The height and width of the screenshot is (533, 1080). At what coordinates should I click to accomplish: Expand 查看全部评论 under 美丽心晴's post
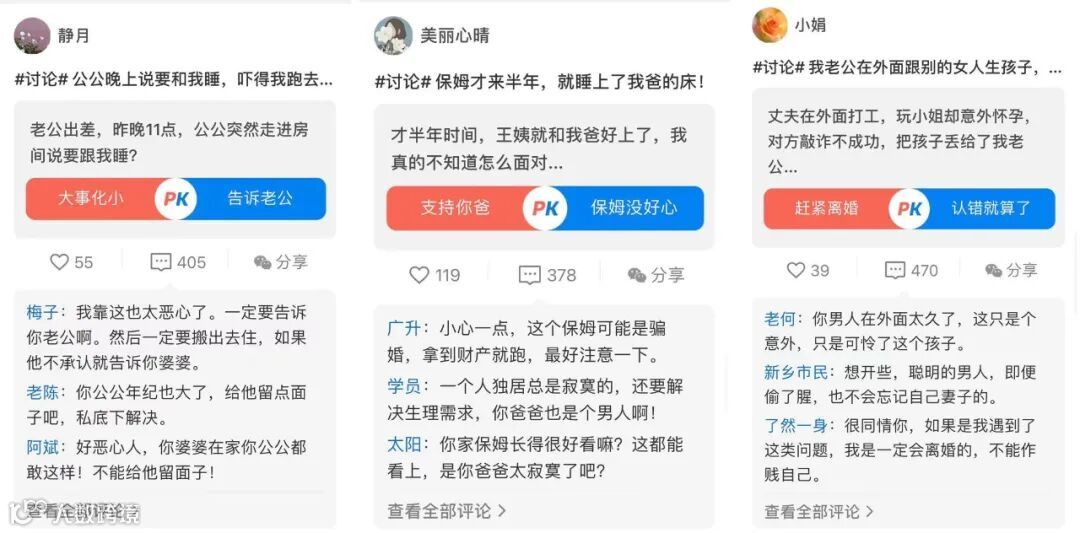446,511
